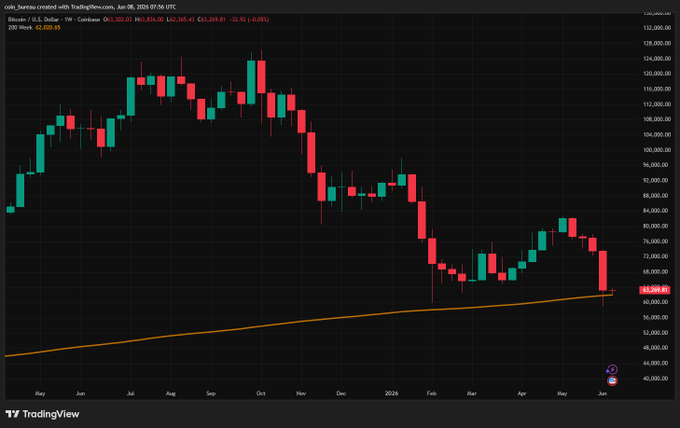
Task: Click the open value 63,302.03
Action: click(119, 20)
